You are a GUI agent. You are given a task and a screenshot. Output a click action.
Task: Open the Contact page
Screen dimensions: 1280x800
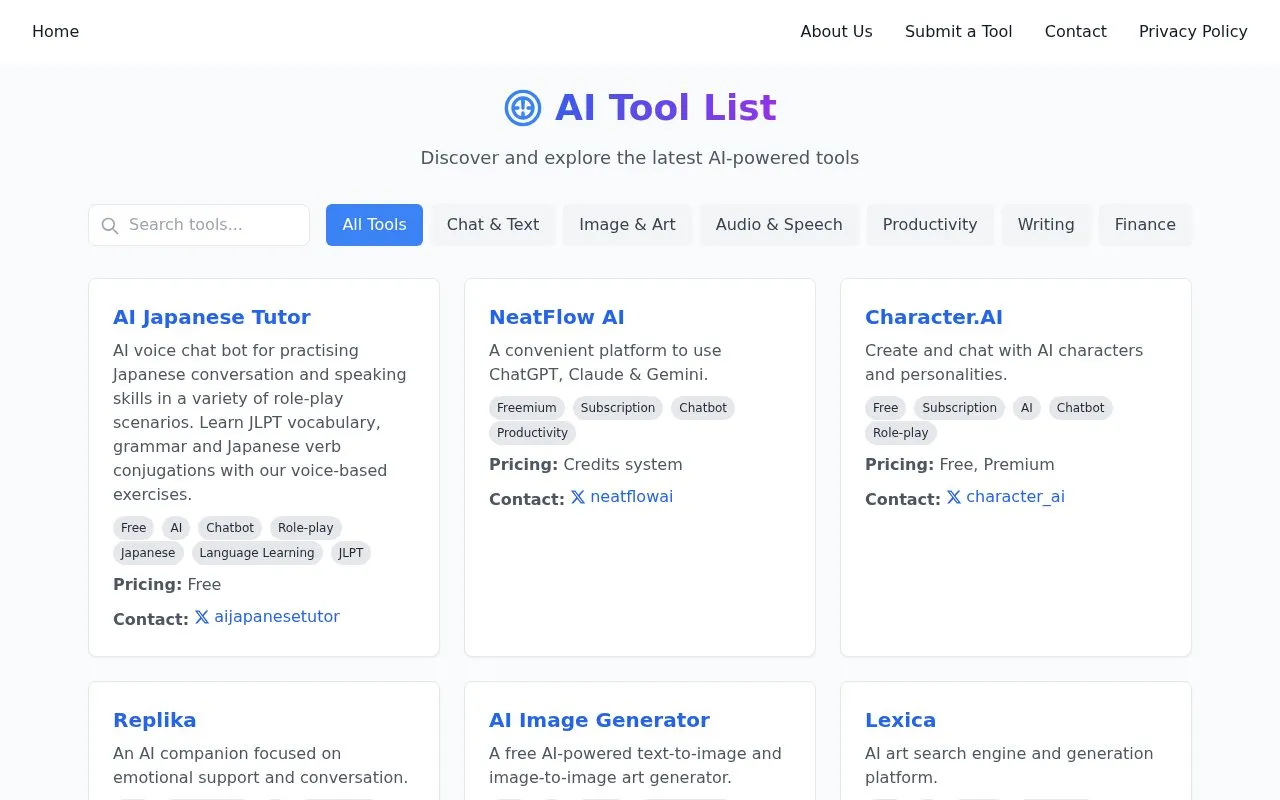coord(1076,32)
